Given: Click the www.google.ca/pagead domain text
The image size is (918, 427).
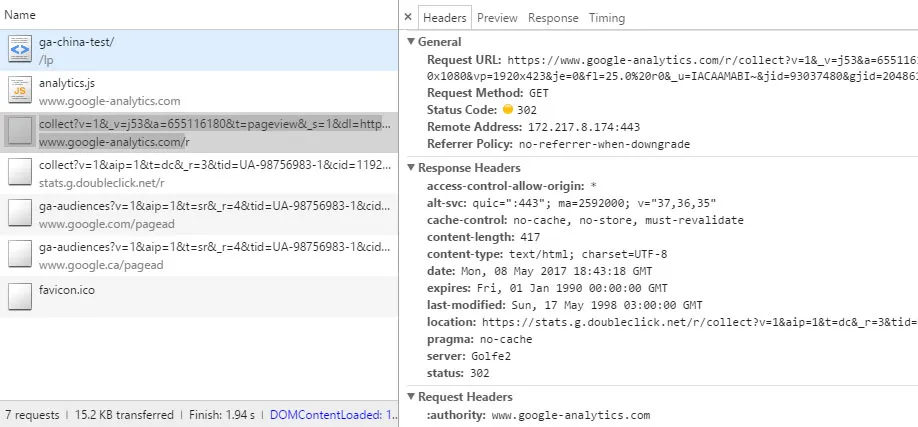Looking at the screenshot, I should (x=101, y=265).
